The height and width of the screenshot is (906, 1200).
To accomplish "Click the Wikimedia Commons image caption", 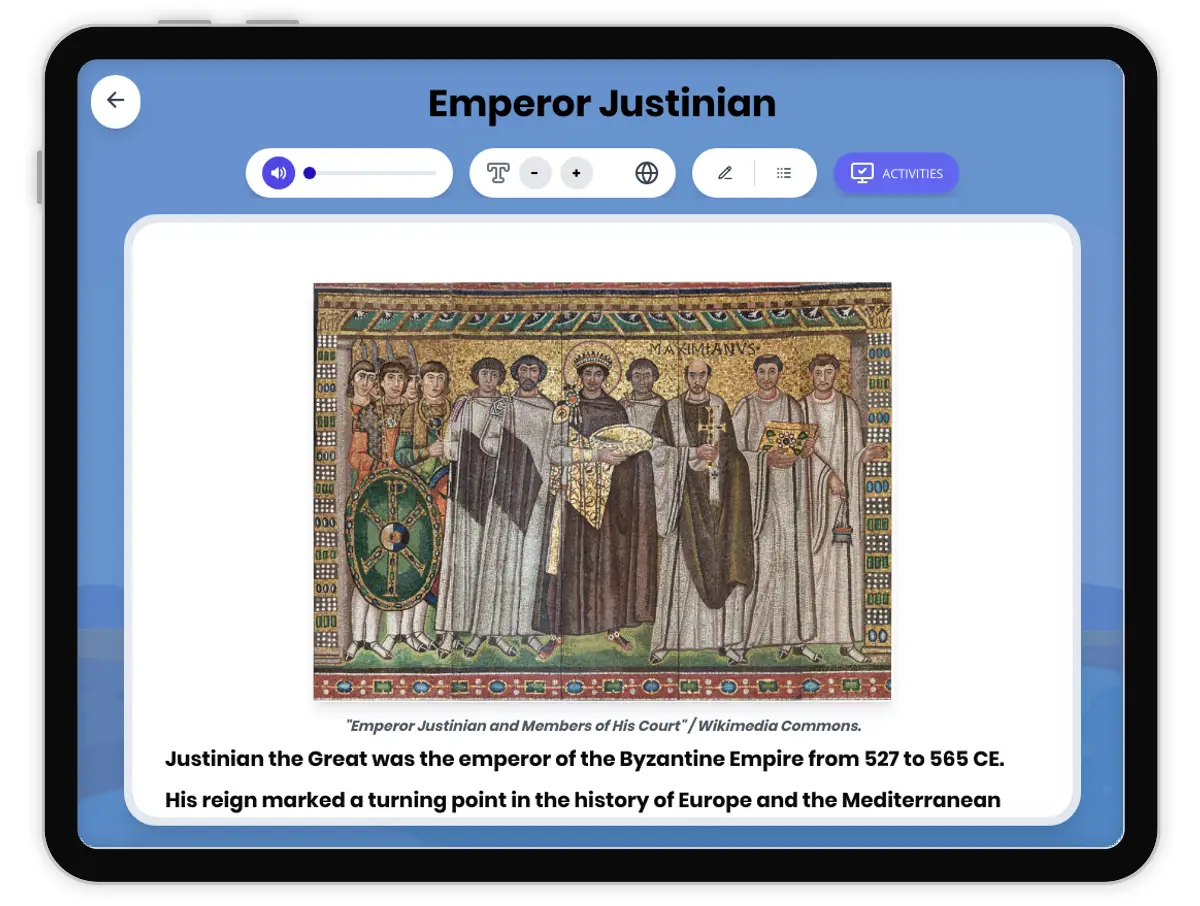I will pos(602,726).
